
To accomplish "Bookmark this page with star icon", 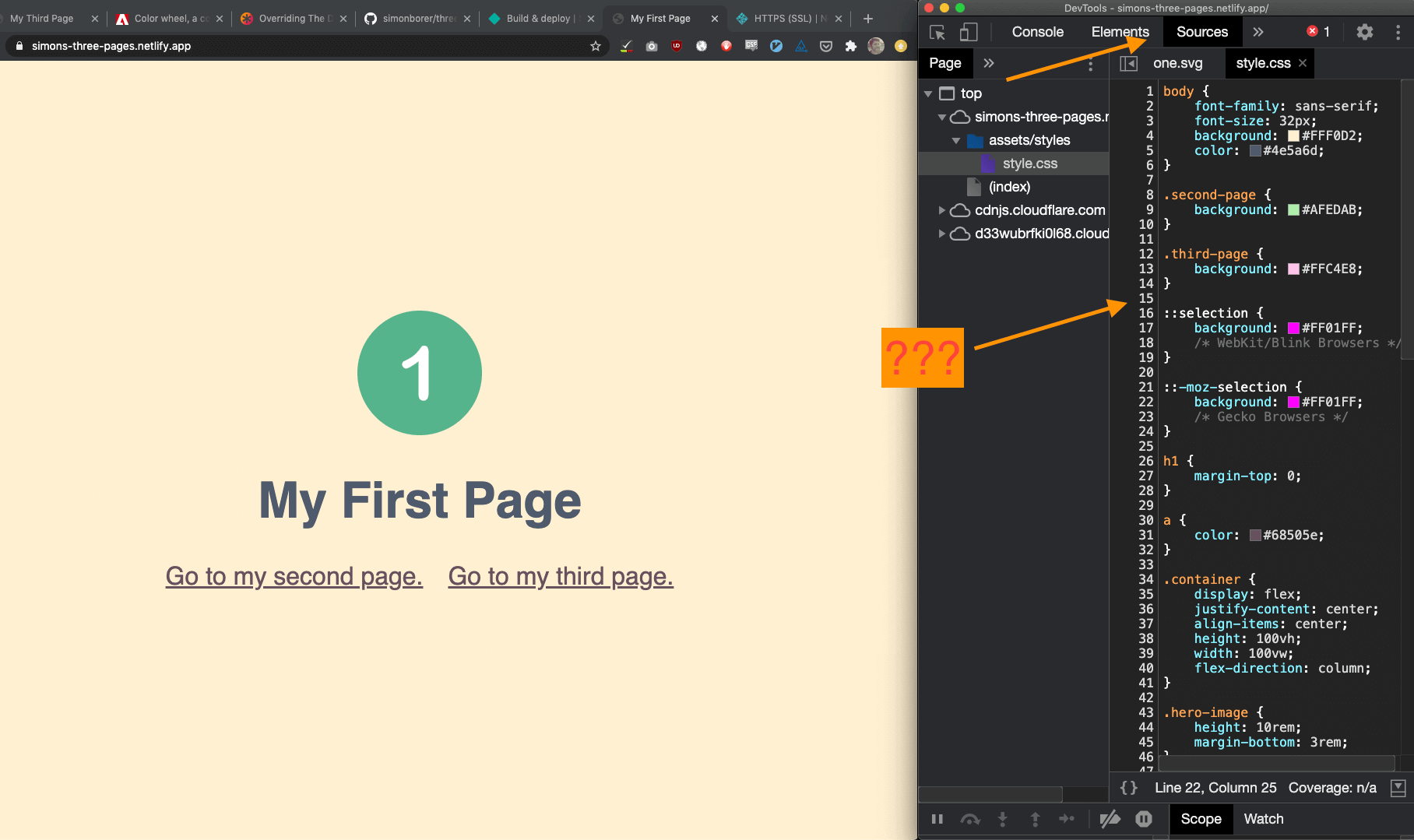I will pyautogui.click(x=596, y=46).
